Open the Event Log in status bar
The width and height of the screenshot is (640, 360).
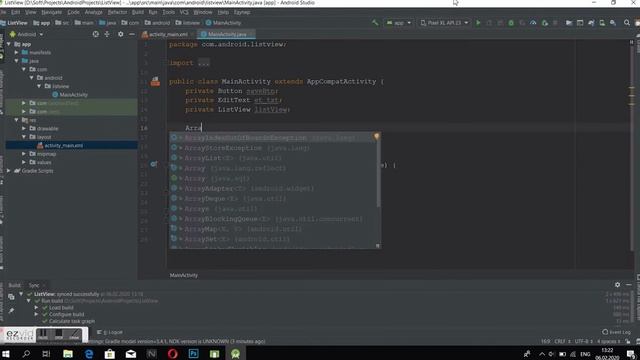(616, 332)
